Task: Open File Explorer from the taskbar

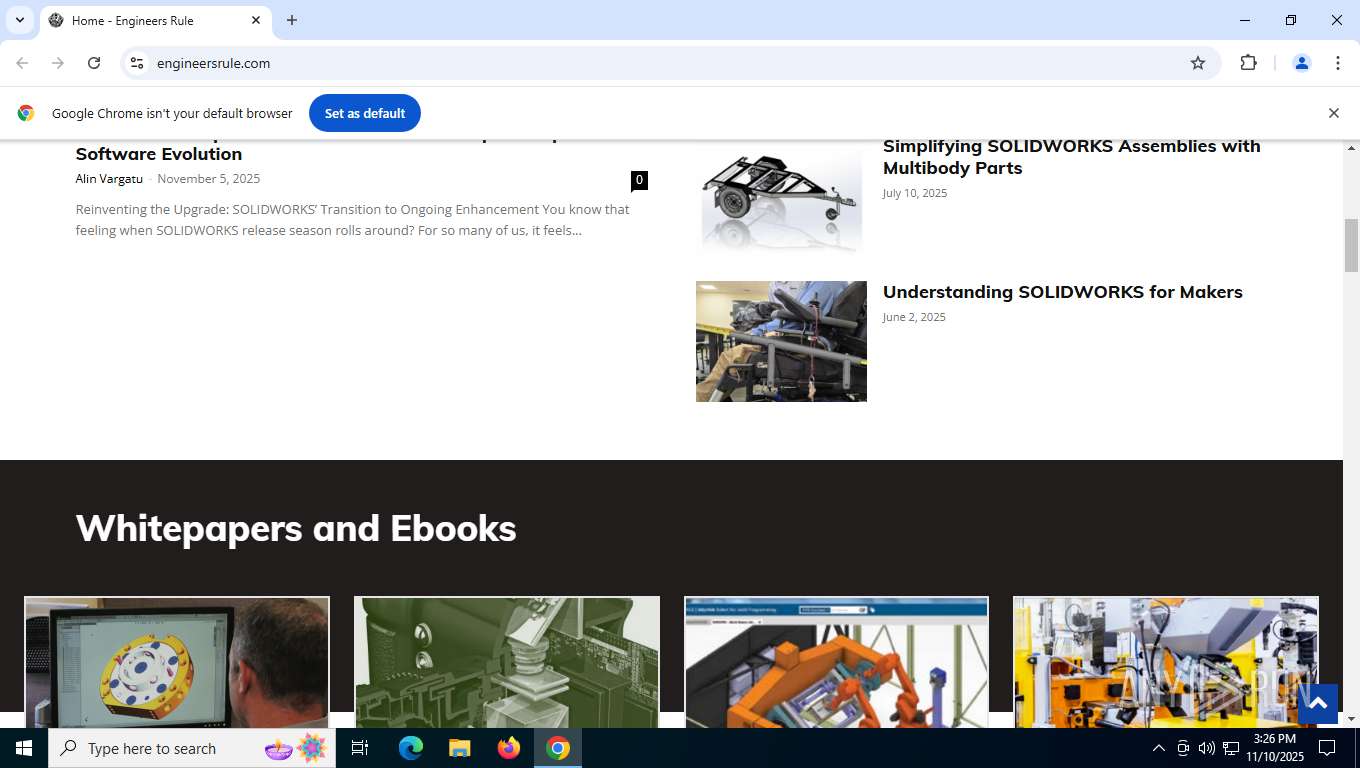Action: pos(459,748)
